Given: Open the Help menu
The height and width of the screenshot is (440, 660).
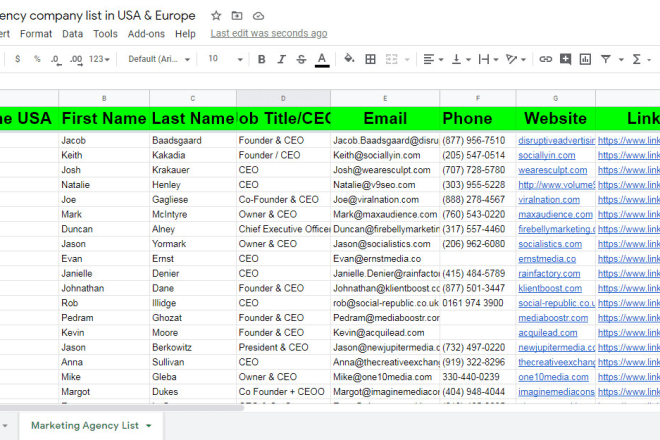Looking at the screenshot, I should [x=185, y=34].
